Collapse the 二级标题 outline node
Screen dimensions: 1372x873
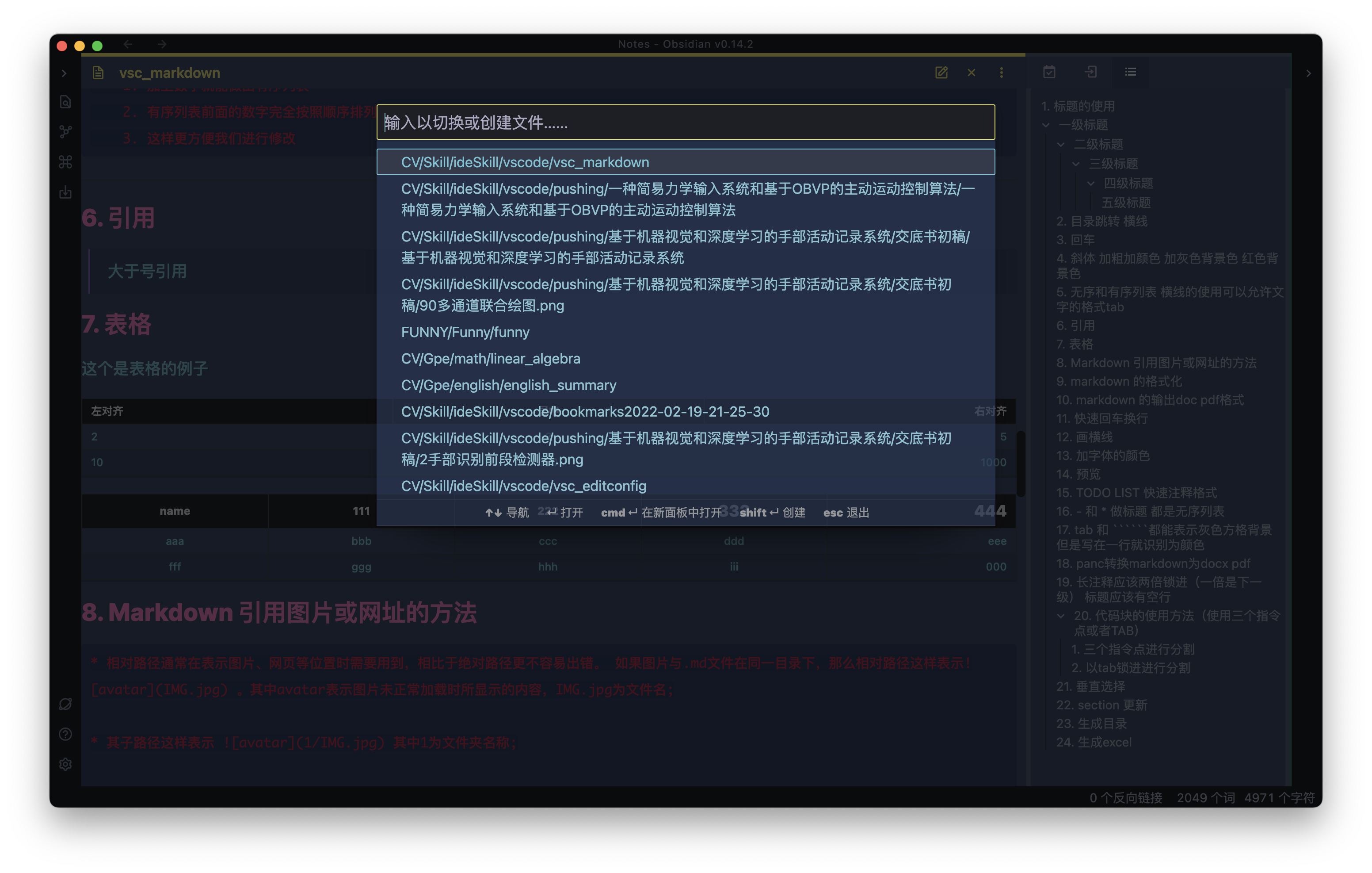[x=1060, y=145]
